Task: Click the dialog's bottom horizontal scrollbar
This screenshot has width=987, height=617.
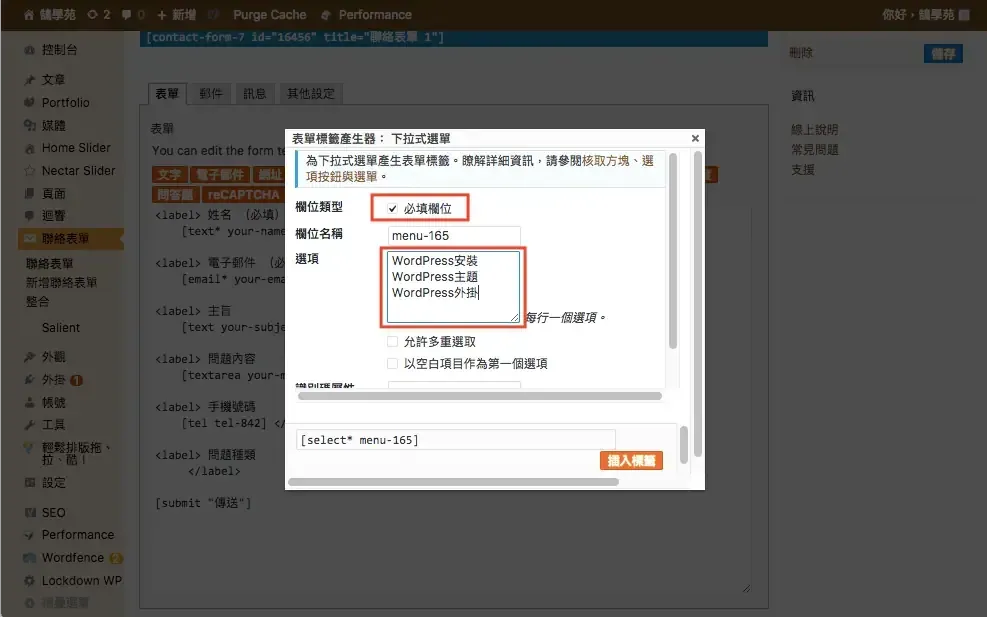Action: pyautogui.click(x=453, y=482)
